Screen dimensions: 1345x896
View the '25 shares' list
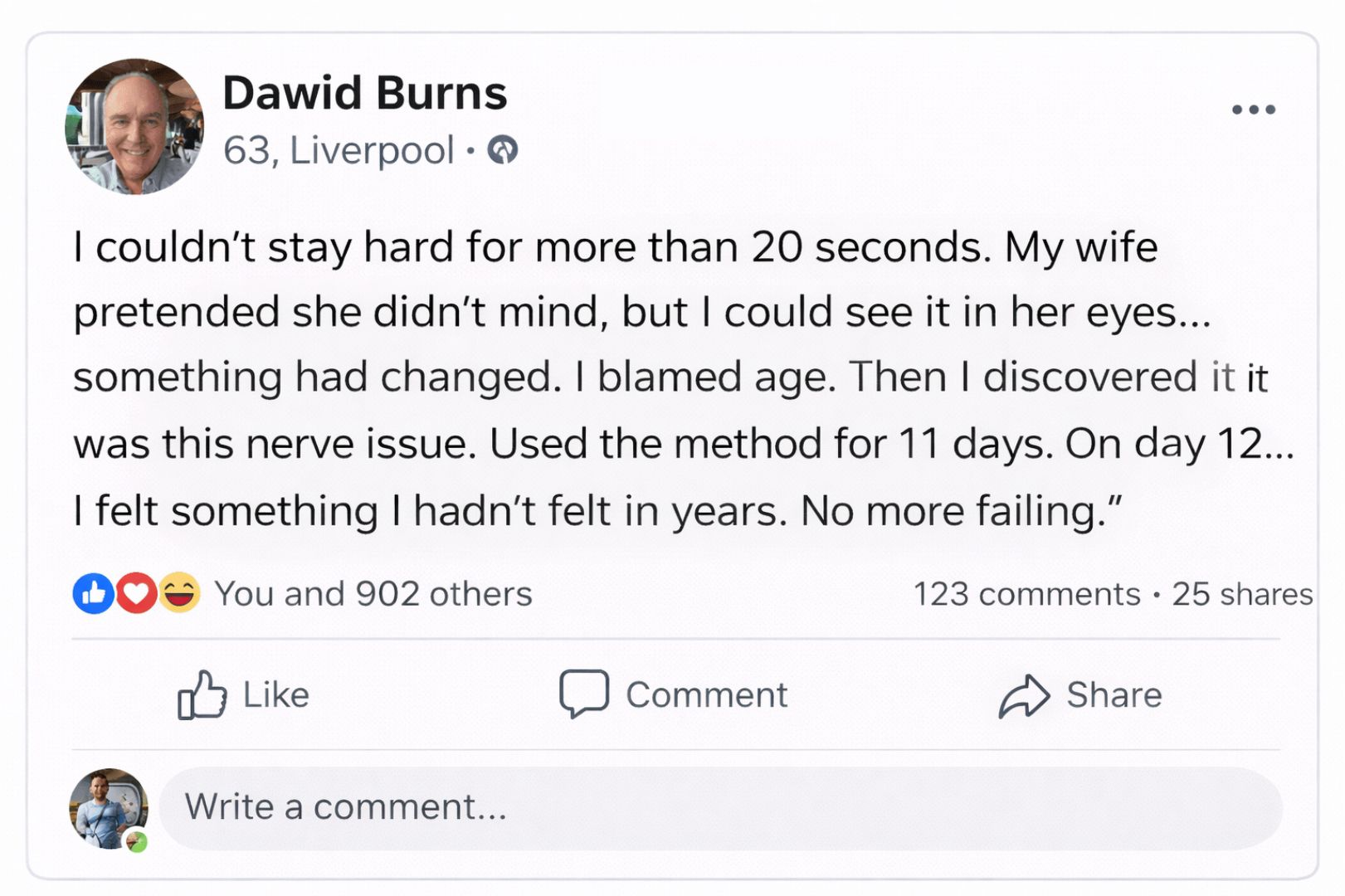pos(1241,594)
